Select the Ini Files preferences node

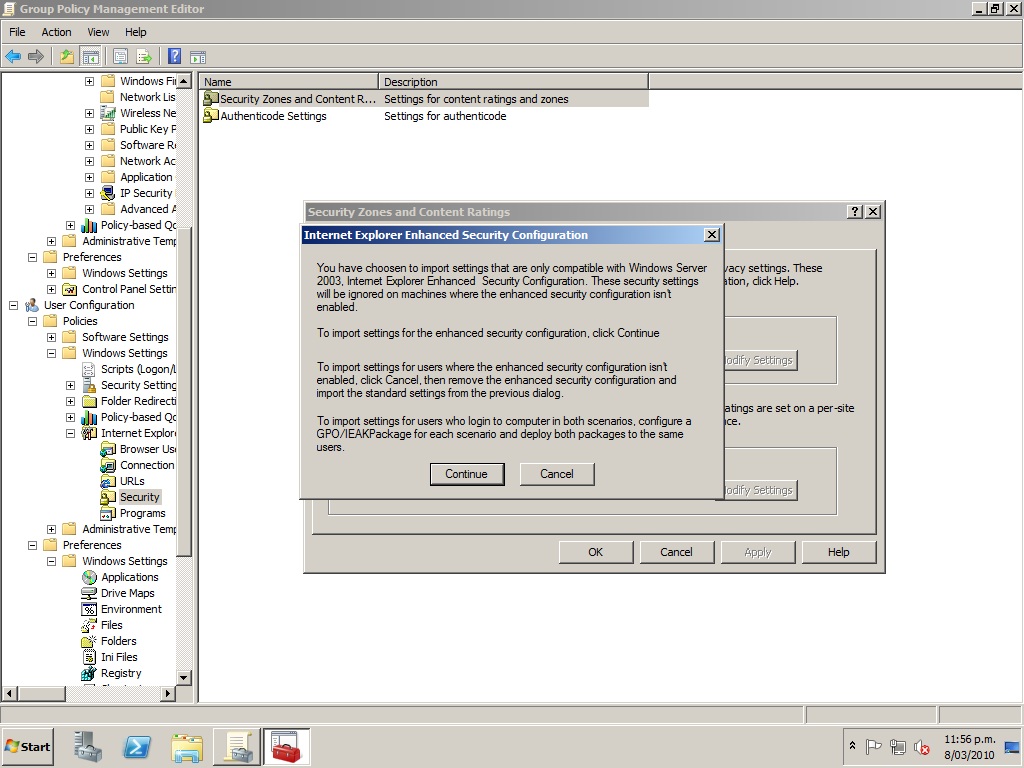(x=119, y=657)
